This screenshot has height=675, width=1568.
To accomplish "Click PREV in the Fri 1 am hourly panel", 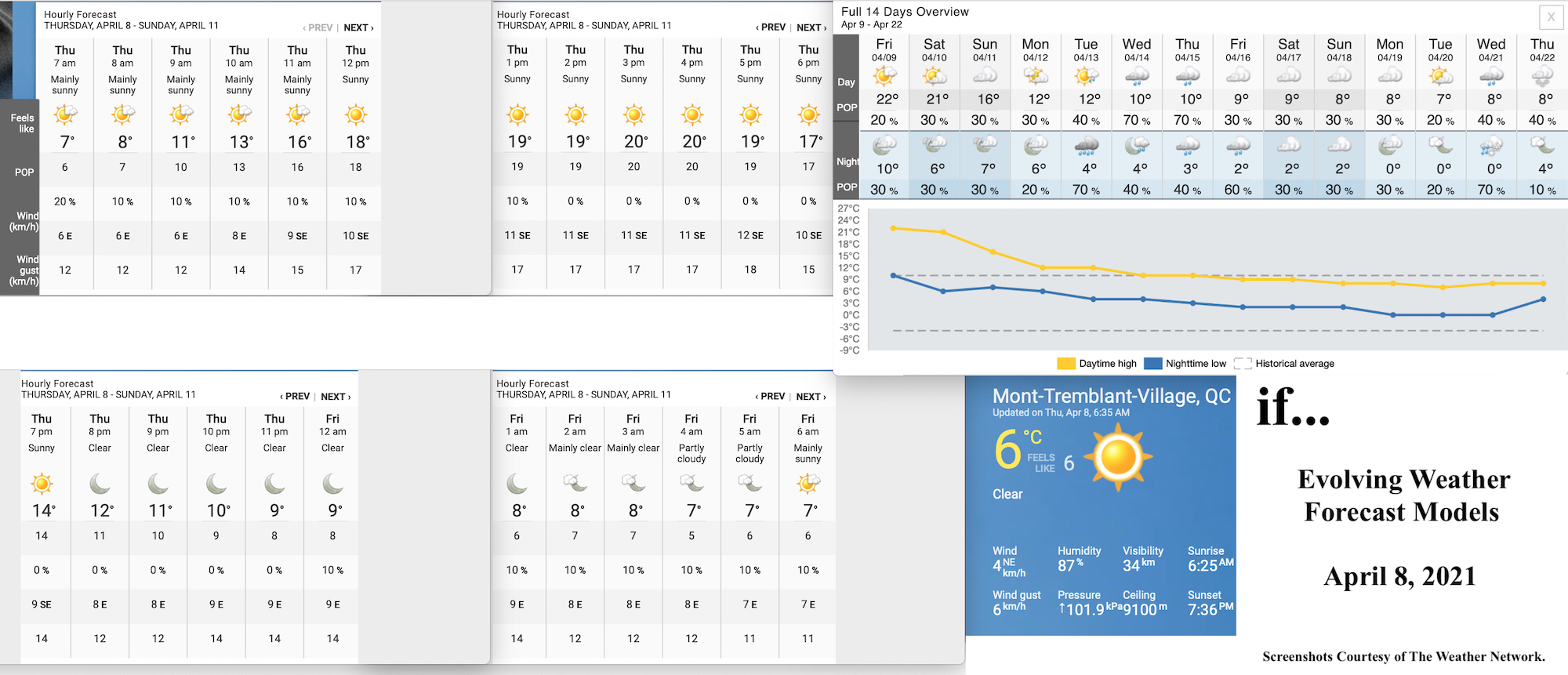I will (770, 397).
